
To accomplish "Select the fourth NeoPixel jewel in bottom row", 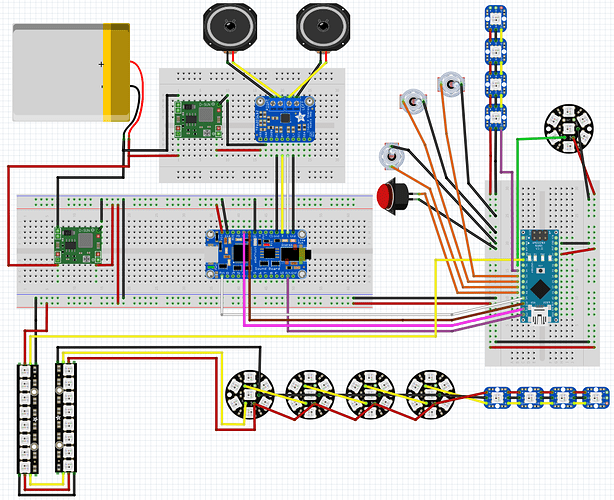I will coord(430,394).
